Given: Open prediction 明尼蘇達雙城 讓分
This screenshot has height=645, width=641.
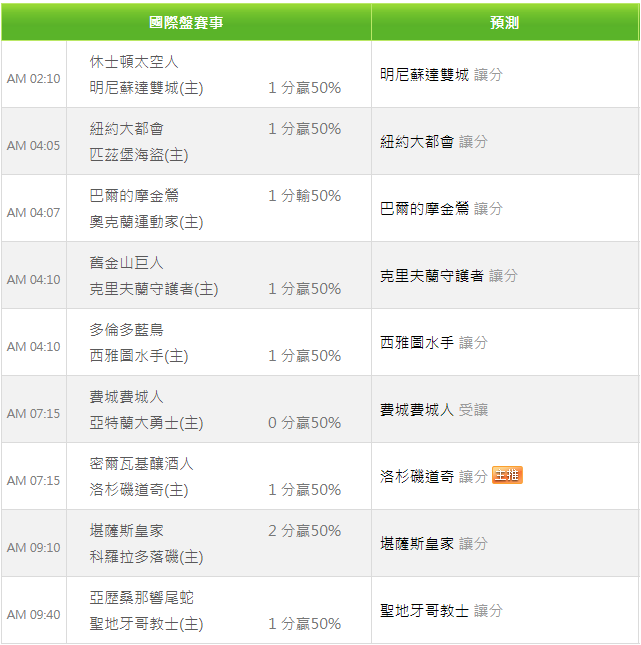Looking at the screenshot, I should 441,75.
